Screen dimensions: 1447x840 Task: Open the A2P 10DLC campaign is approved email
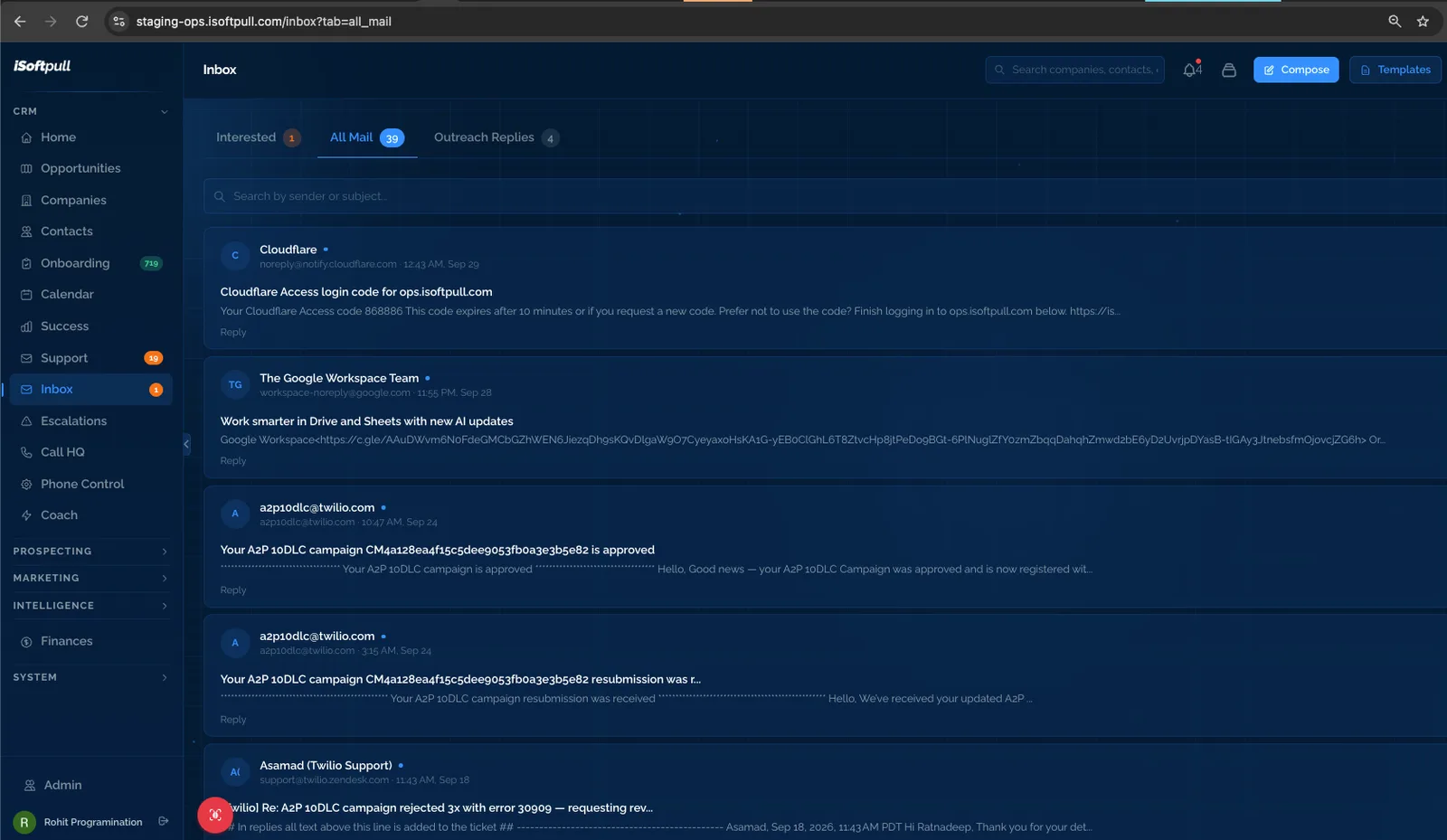(437, 550)
